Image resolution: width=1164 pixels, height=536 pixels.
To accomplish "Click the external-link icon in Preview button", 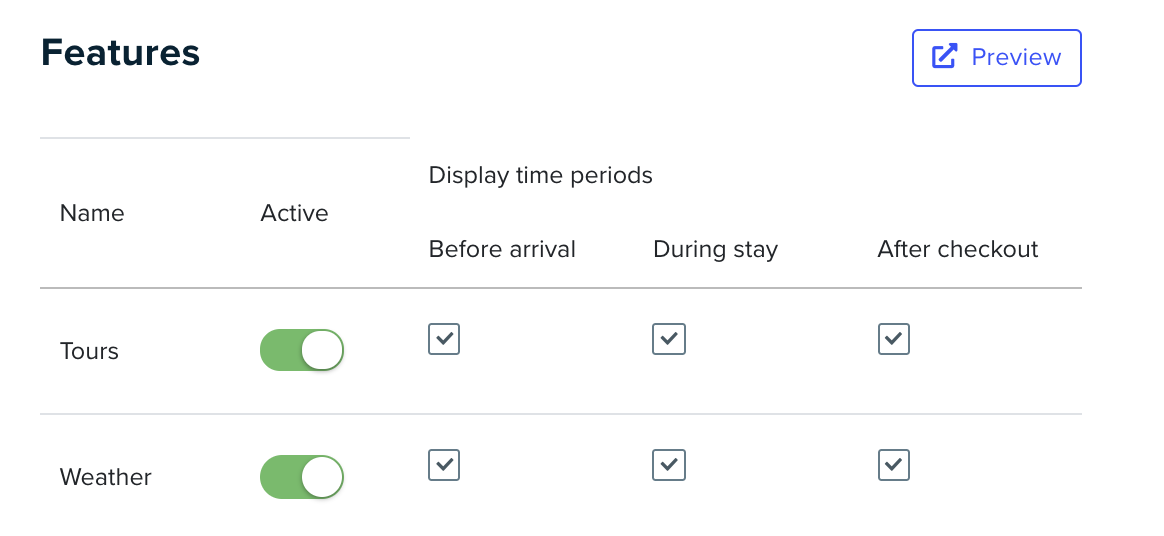I will click(x=944, y=57).
